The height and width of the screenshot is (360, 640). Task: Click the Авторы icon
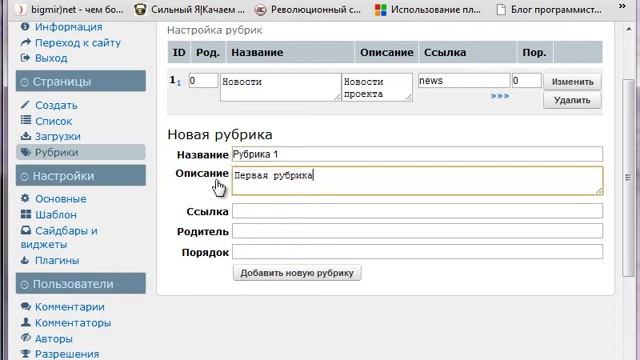pos(26,338)
